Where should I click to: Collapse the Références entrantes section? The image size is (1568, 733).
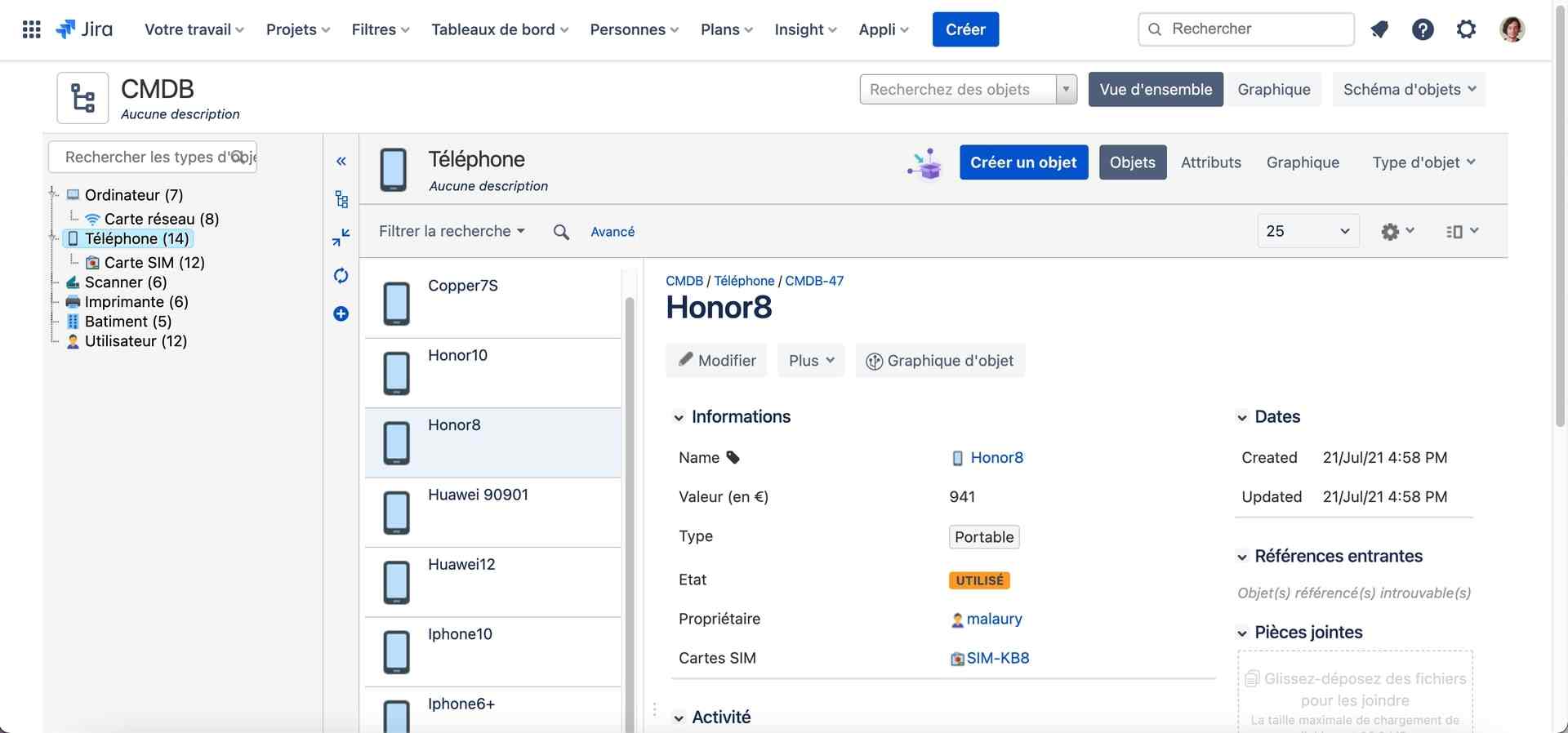point(1242,558)
